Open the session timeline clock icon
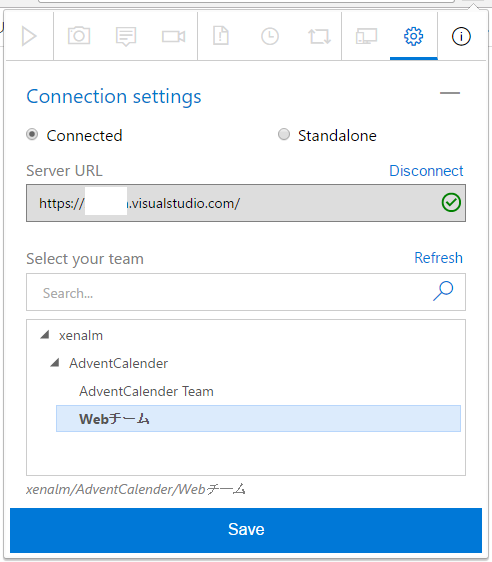 click(270, 36)
